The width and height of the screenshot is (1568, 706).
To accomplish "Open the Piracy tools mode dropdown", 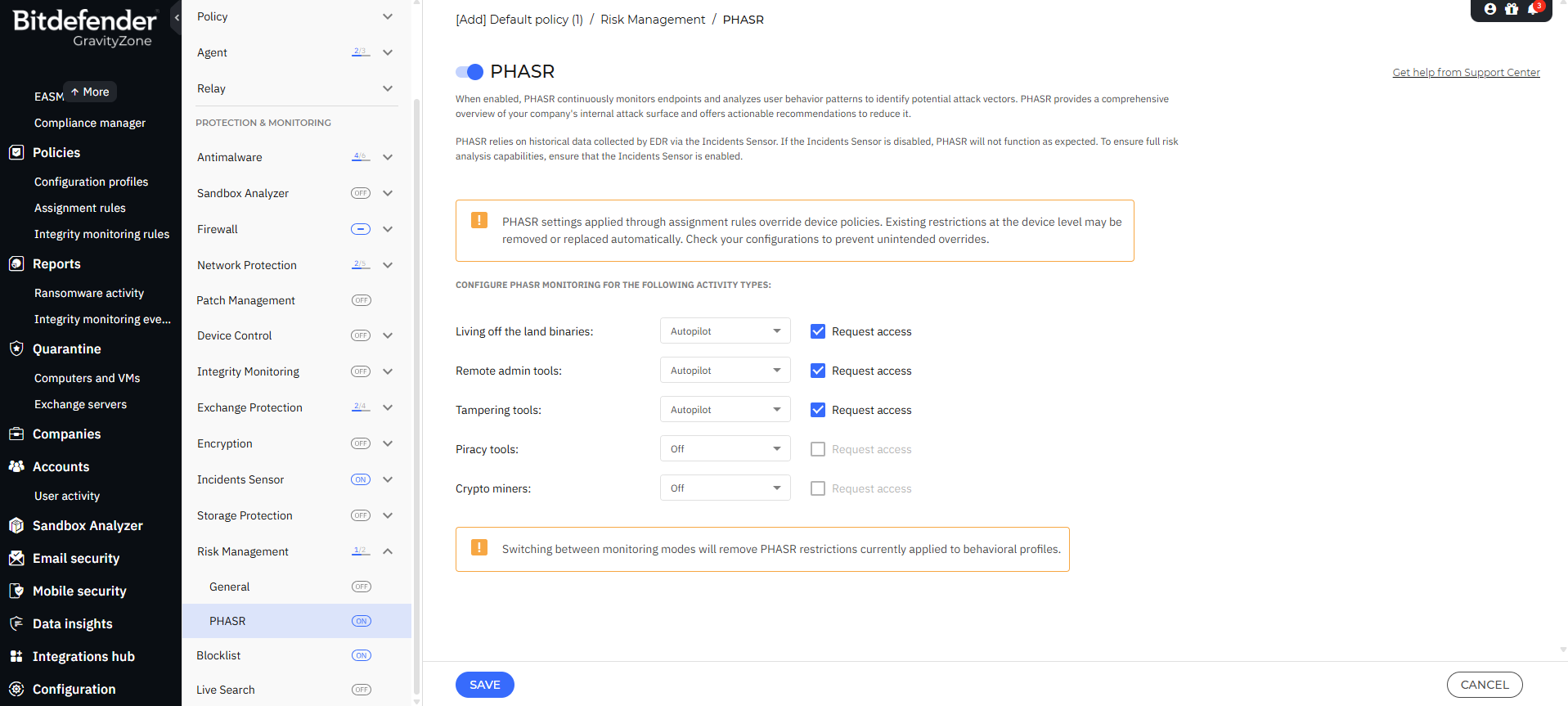I will (x=725, y=449).
